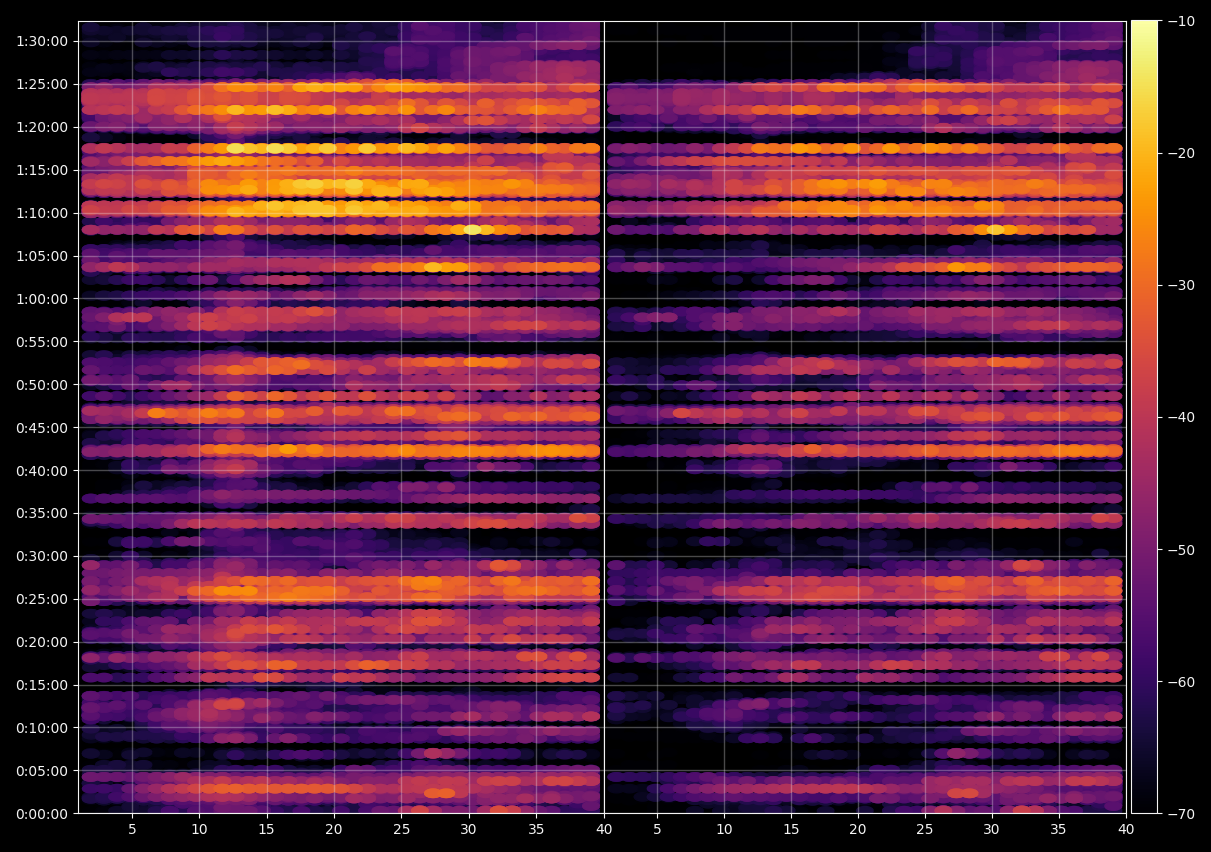This screenshot has width=1211, height=852.
Task: Click x-axis label 5 under left heatmap
Action: coord(132,829)
